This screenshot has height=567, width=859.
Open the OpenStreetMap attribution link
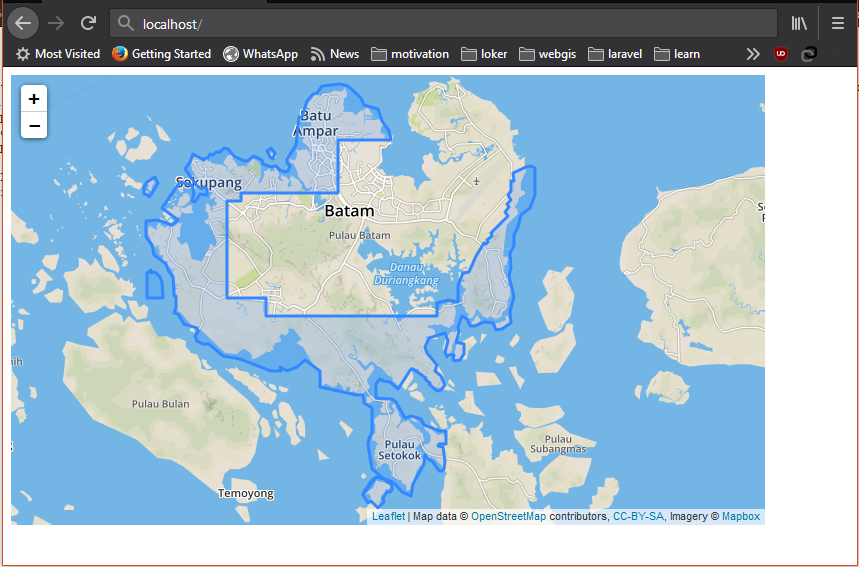(508, 516)
